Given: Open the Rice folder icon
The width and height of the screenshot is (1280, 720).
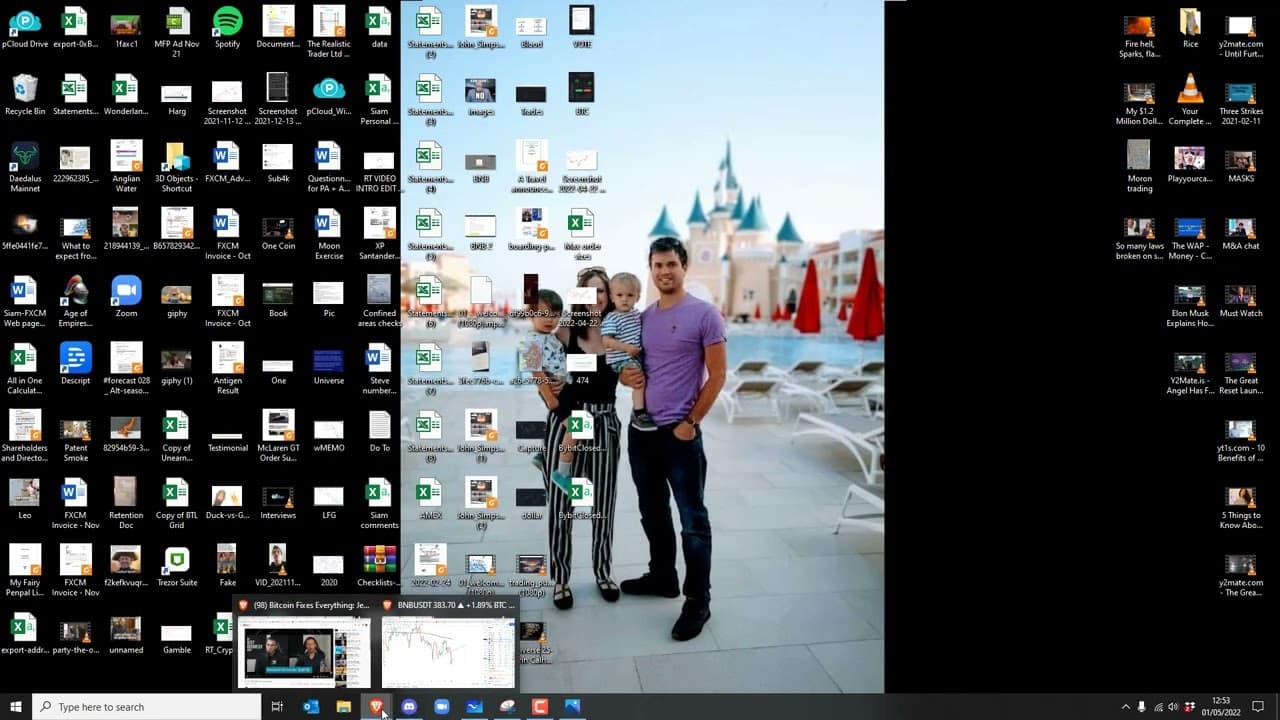Looking at the screenshot, I should pyautogui.click(x=1190, y=28).
